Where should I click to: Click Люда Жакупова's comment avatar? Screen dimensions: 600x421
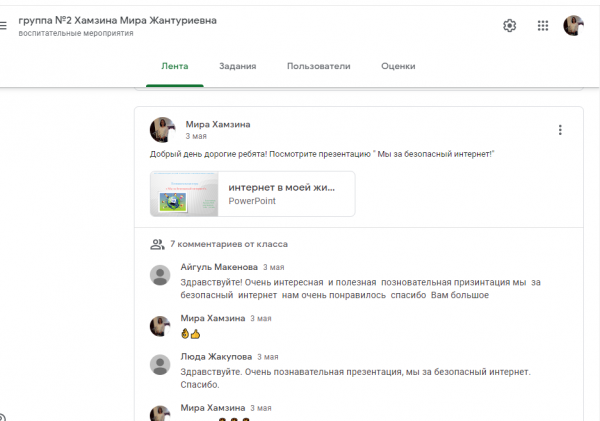pyautogui.click(x=159, y=364)
